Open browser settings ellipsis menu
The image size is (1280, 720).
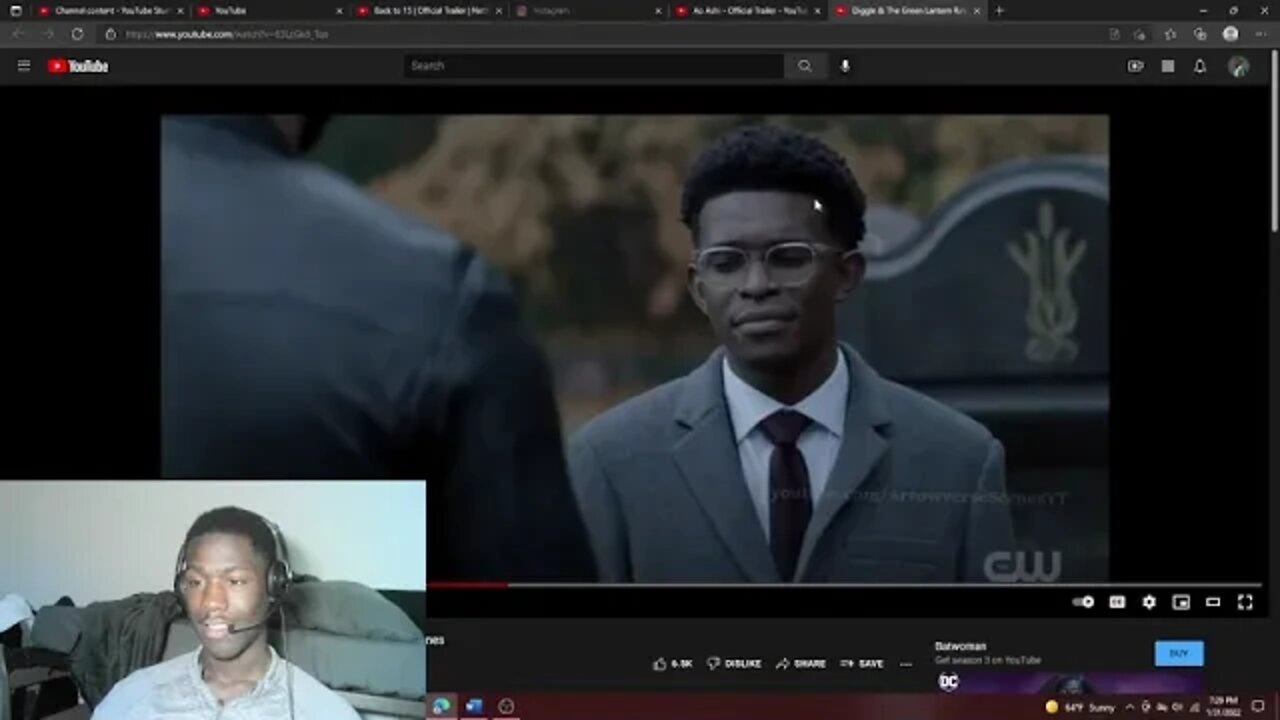(x=1261, y=34)
